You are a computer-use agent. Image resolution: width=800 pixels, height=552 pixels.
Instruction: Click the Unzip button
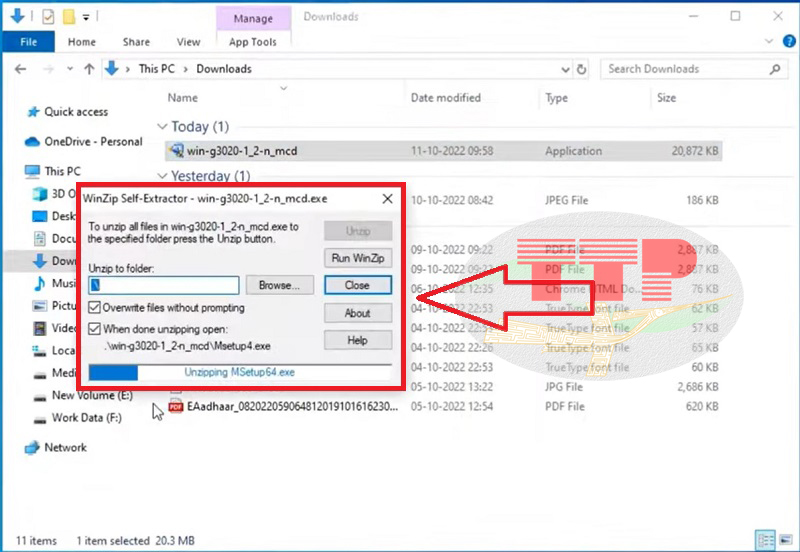pos(358,231)
